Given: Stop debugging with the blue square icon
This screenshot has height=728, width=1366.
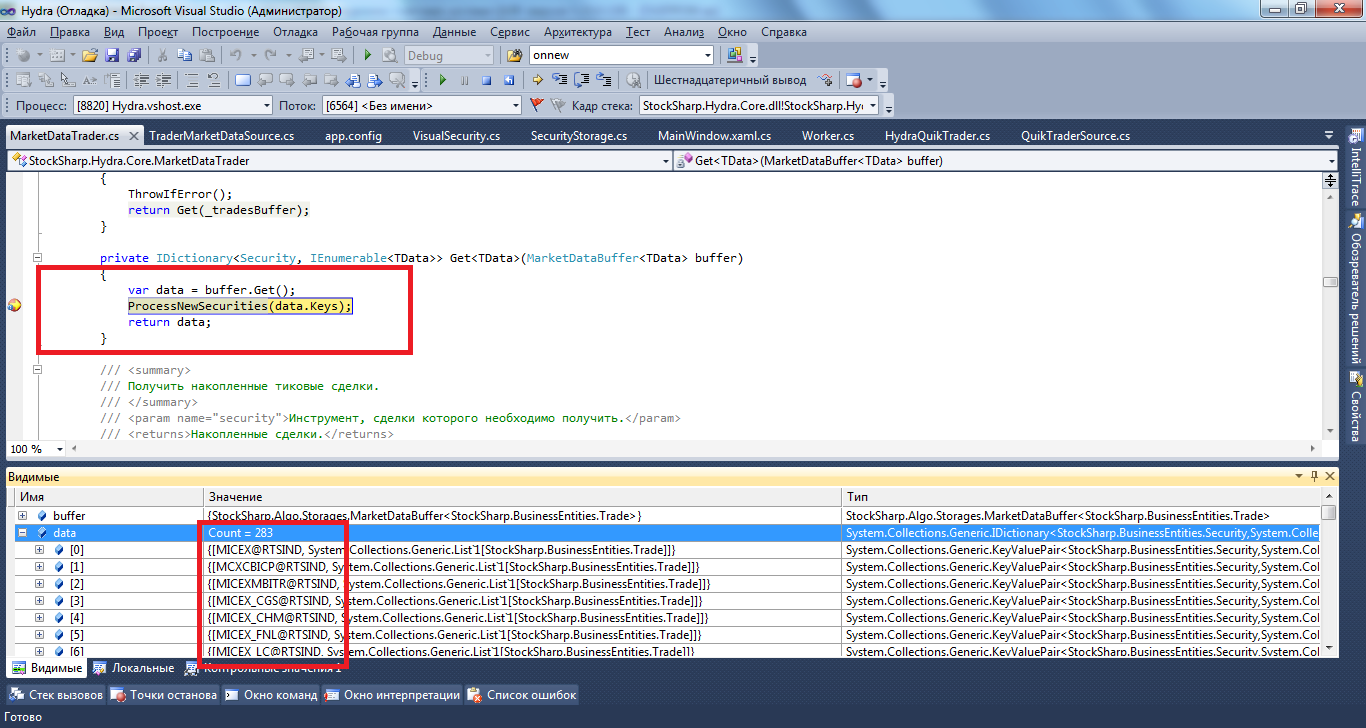Looking at the screenshot, I should (x=486, y=80).
